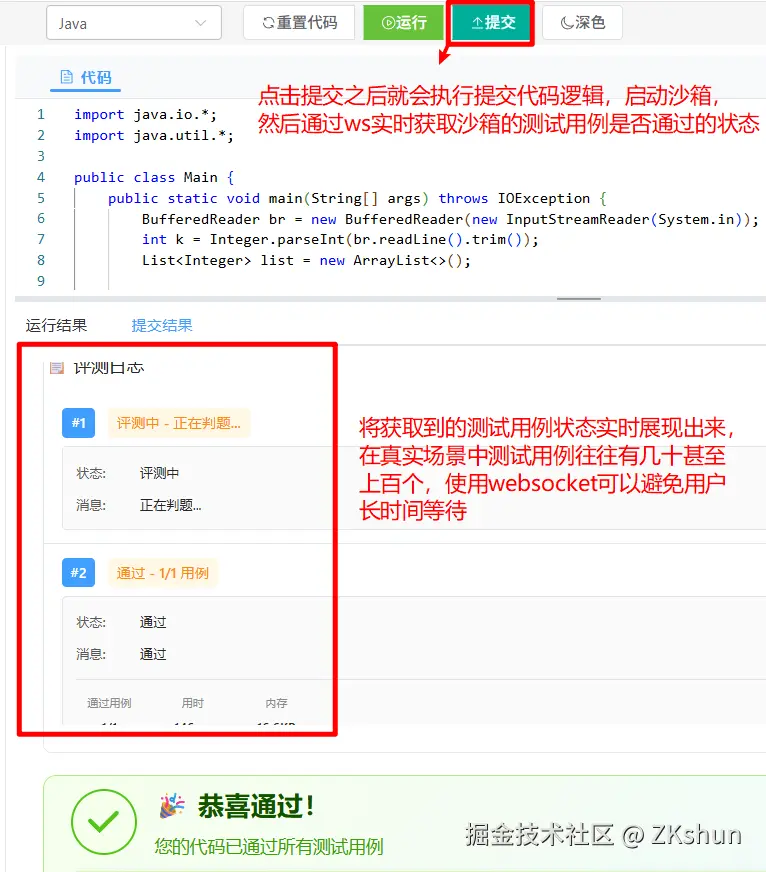Image resolution: width=766 pixels, height=872 pixels.
Task: Click the 内存 column label
Action: click(276, 703)
